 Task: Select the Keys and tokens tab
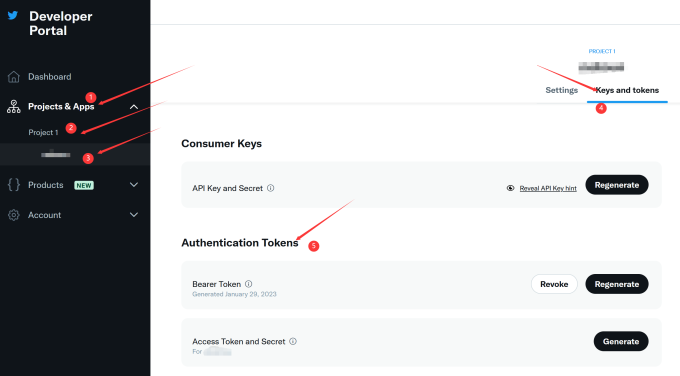click(x=627, y=90)
